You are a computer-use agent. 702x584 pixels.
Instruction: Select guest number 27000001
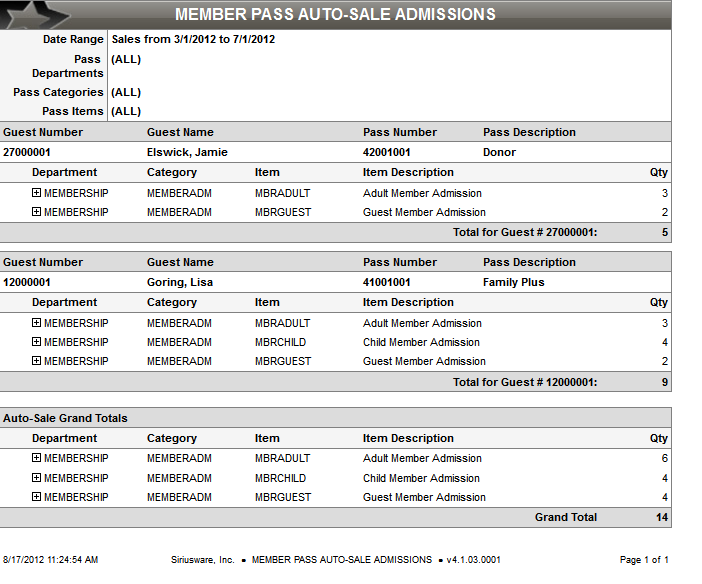27,152
